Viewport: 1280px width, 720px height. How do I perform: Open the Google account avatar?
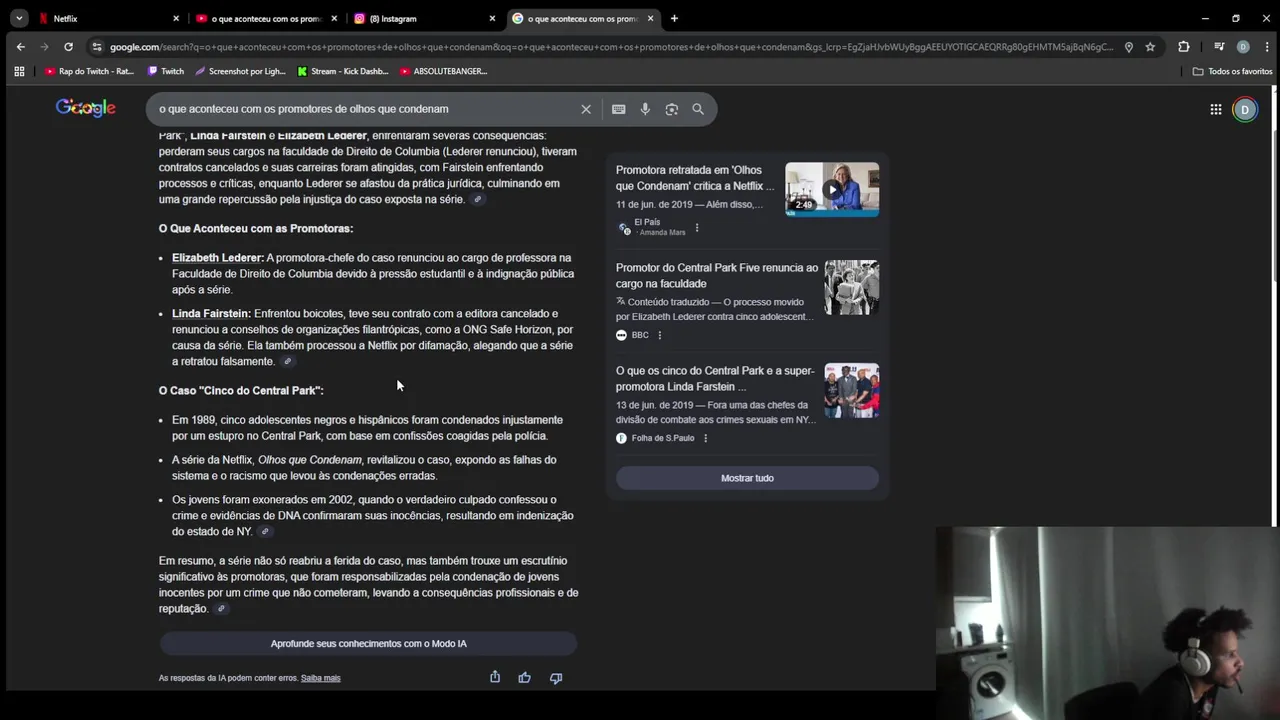pyautogui.click(x=1245, y=110)
